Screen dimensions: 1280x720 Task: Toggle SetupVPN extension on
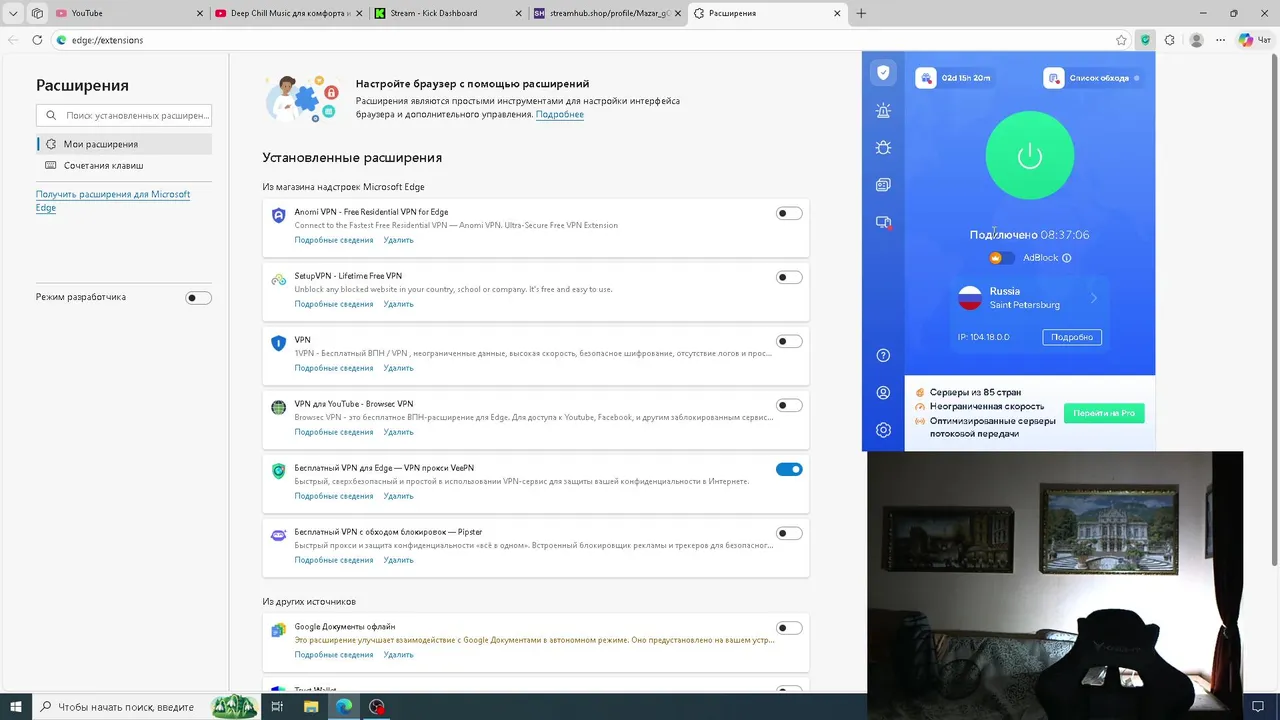[x=789, y=277]
